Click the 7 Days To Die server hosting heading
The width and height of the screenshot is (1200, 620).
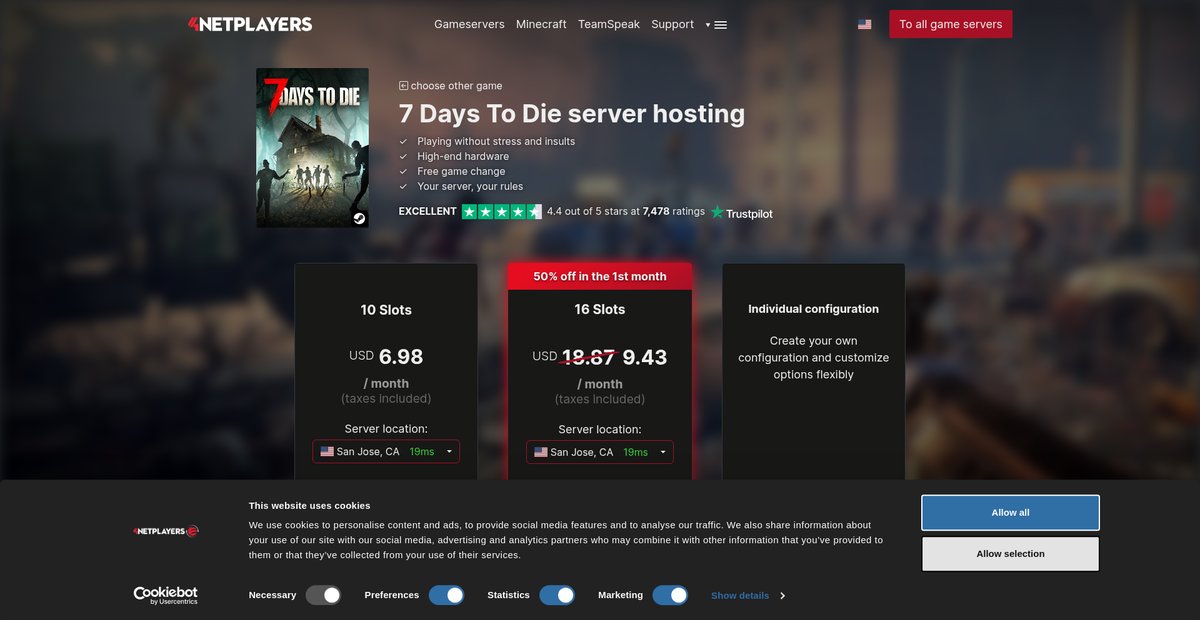coord(572,114)
